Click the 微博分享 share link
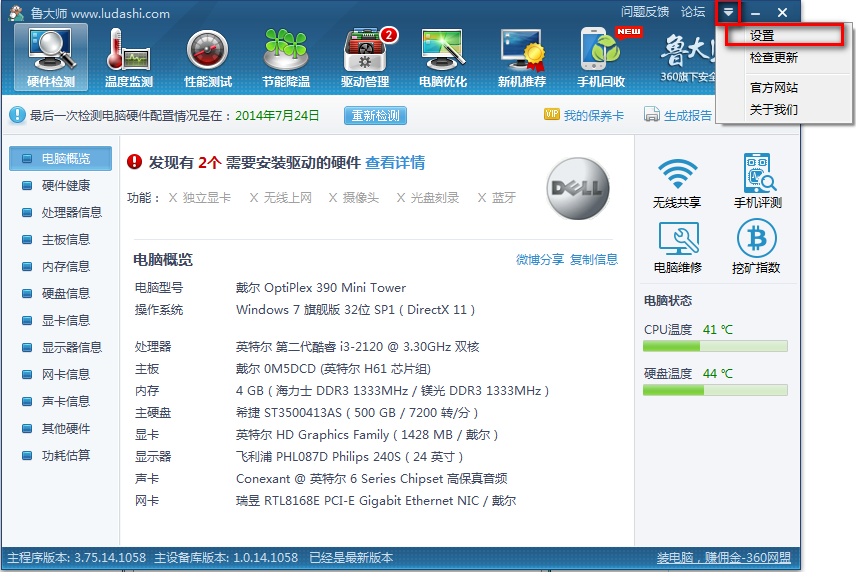The width and height of the screenshot is (856, 572). (x=540, y=260)
